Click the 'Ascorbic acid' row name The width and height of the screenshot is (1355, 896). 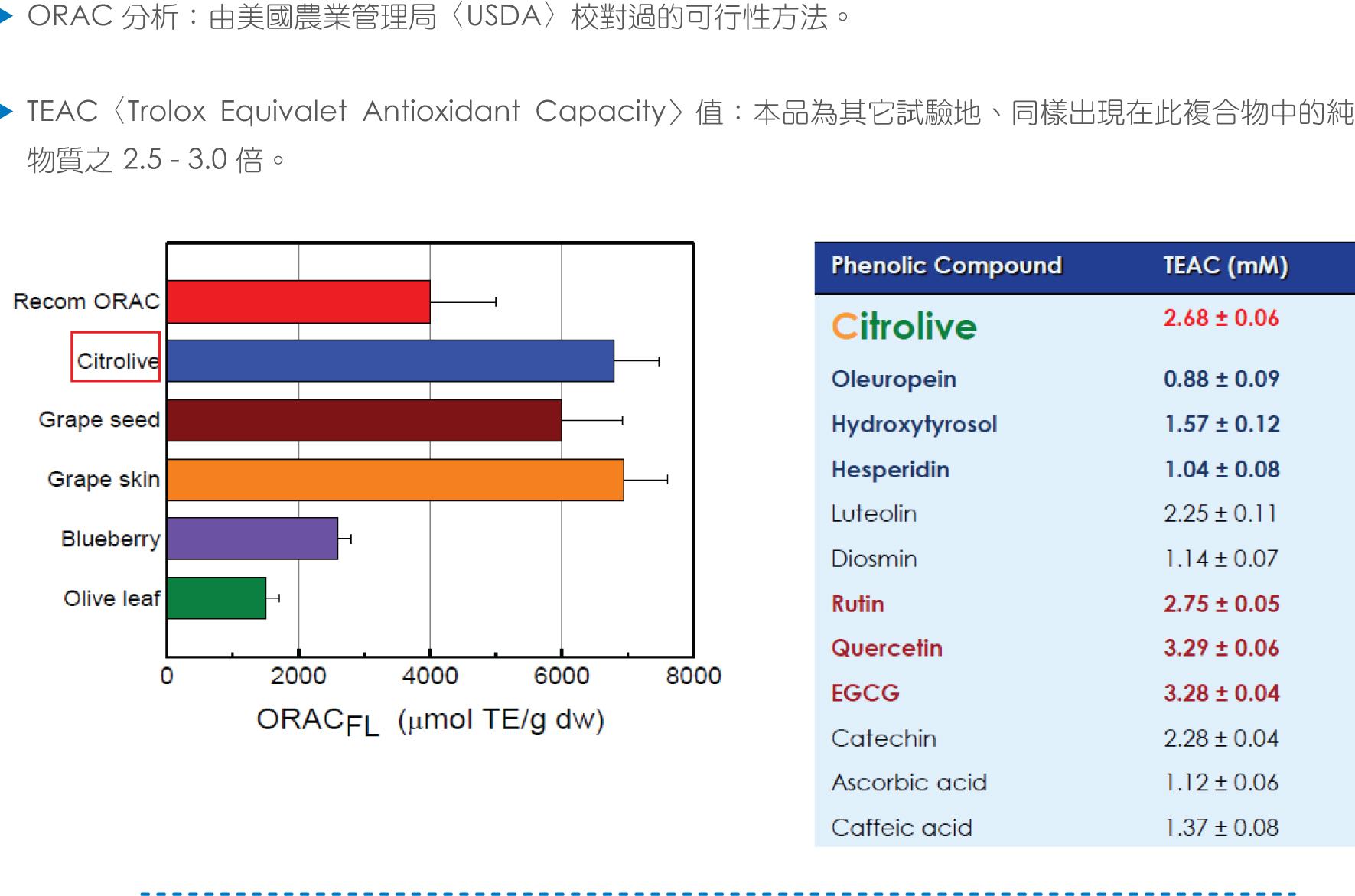click(x=909, y=783)
